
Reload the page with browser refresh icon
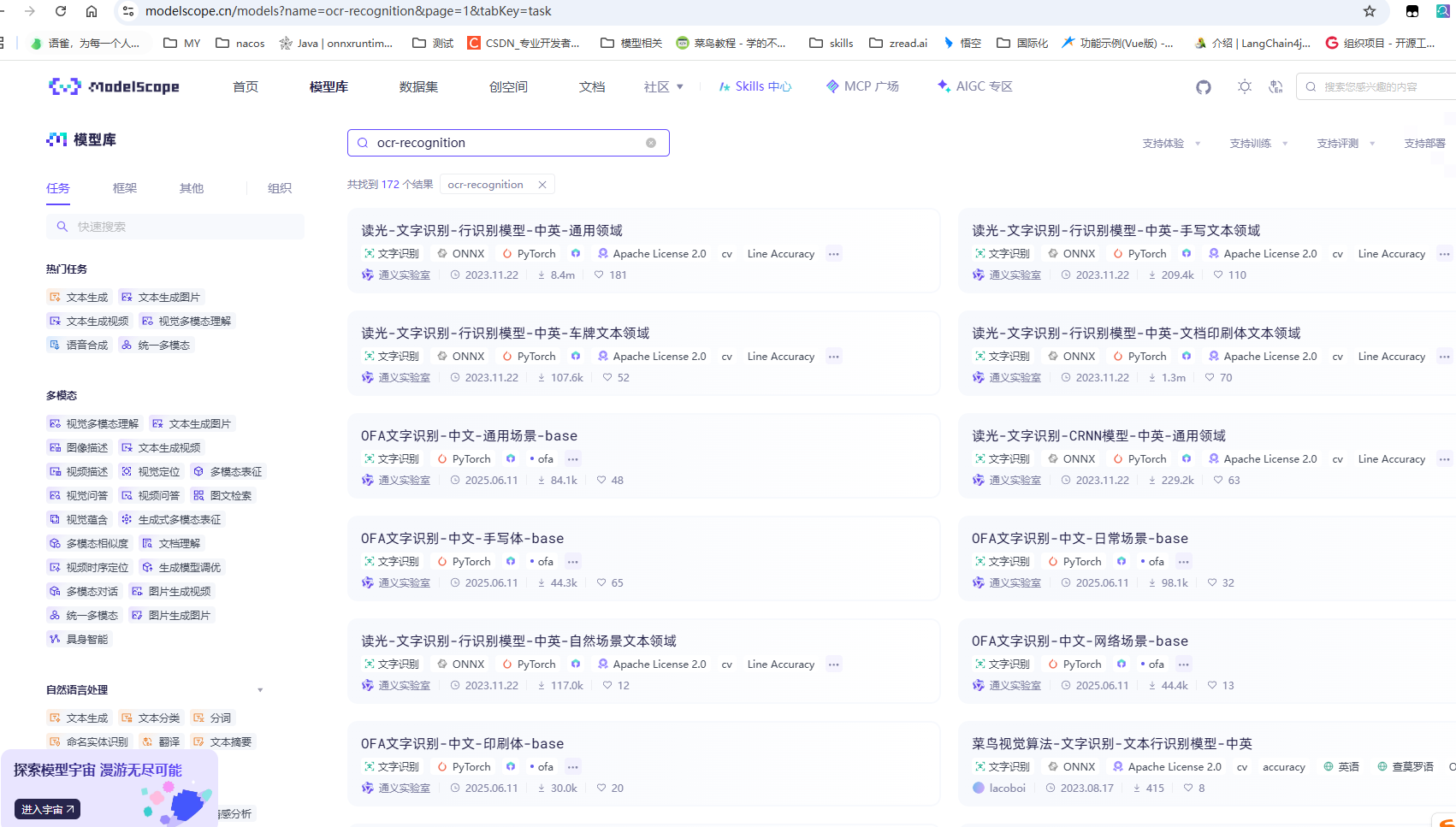(x=61, y=11)
